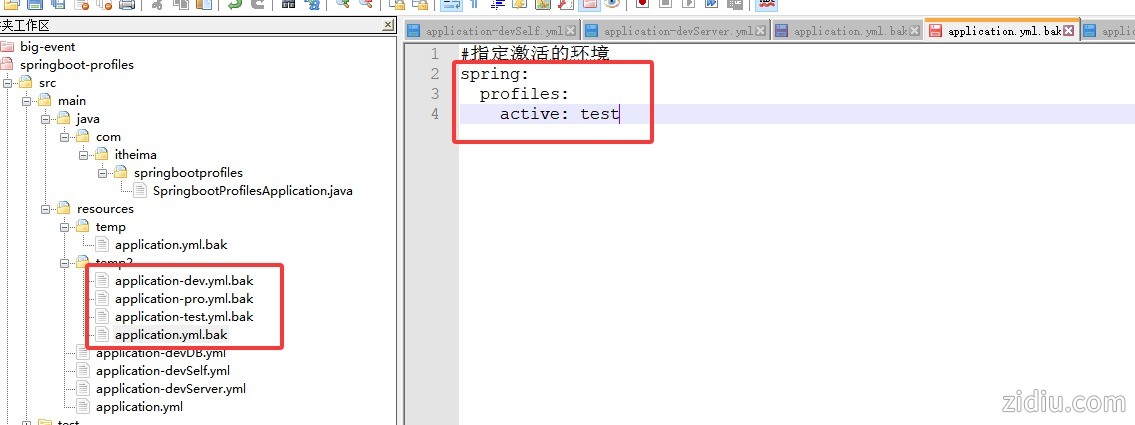Click the Redo arrow in the toolbar
Image resolution: width=1135 pixels, height=425 pixels.
[258, 4]
